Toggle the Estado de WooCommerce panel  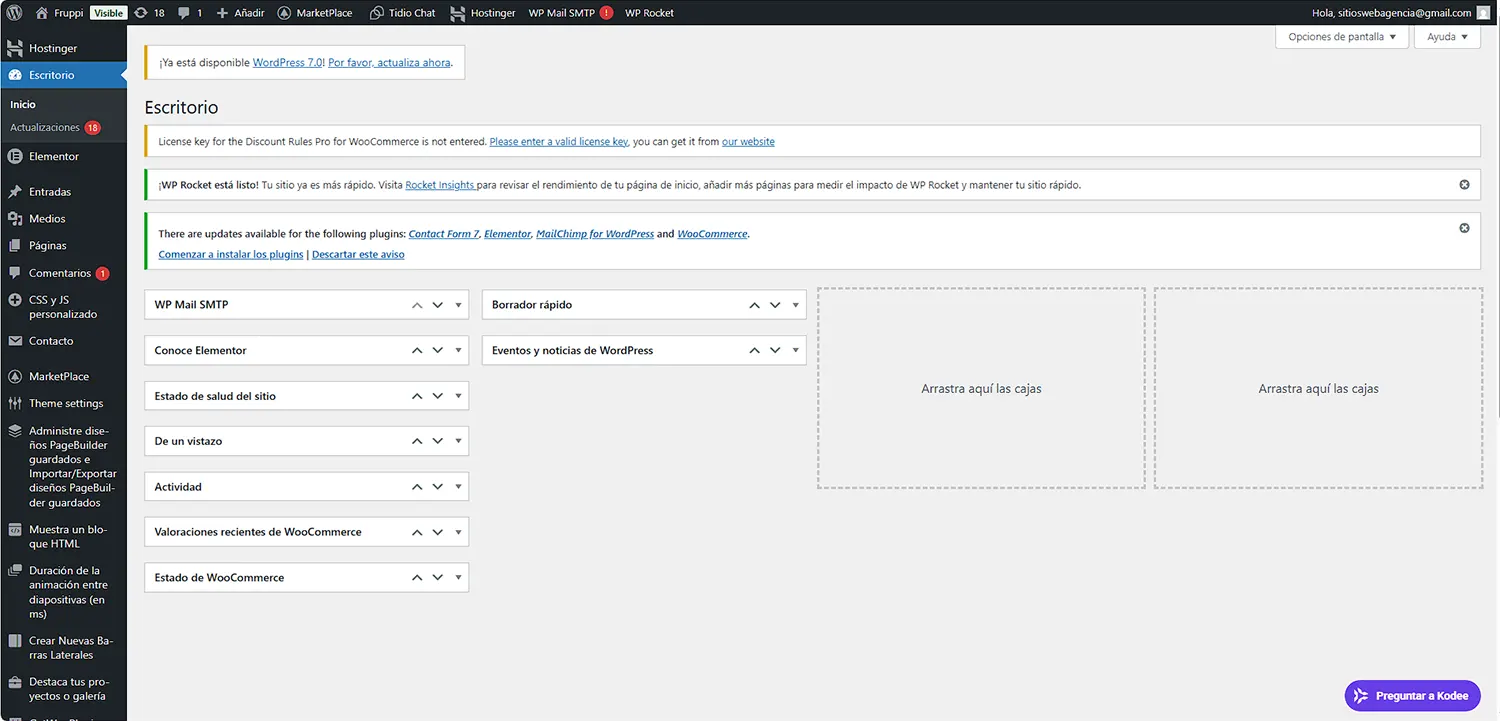[459, 578]
